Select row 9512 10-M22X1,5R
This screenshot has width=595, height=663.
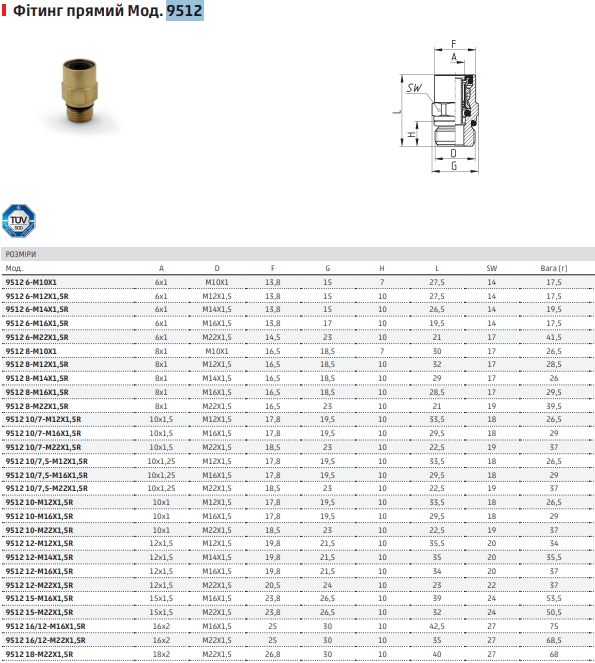click(x=298, y=530)
